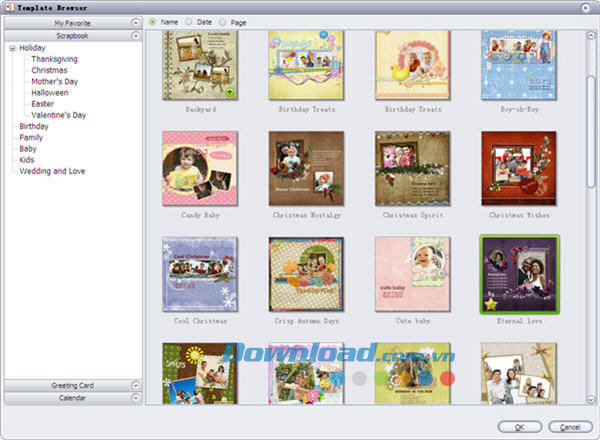Click the Cancel button
Viewport: 600px width, 440px height.
pyautogui.click(x=570, y=427)
